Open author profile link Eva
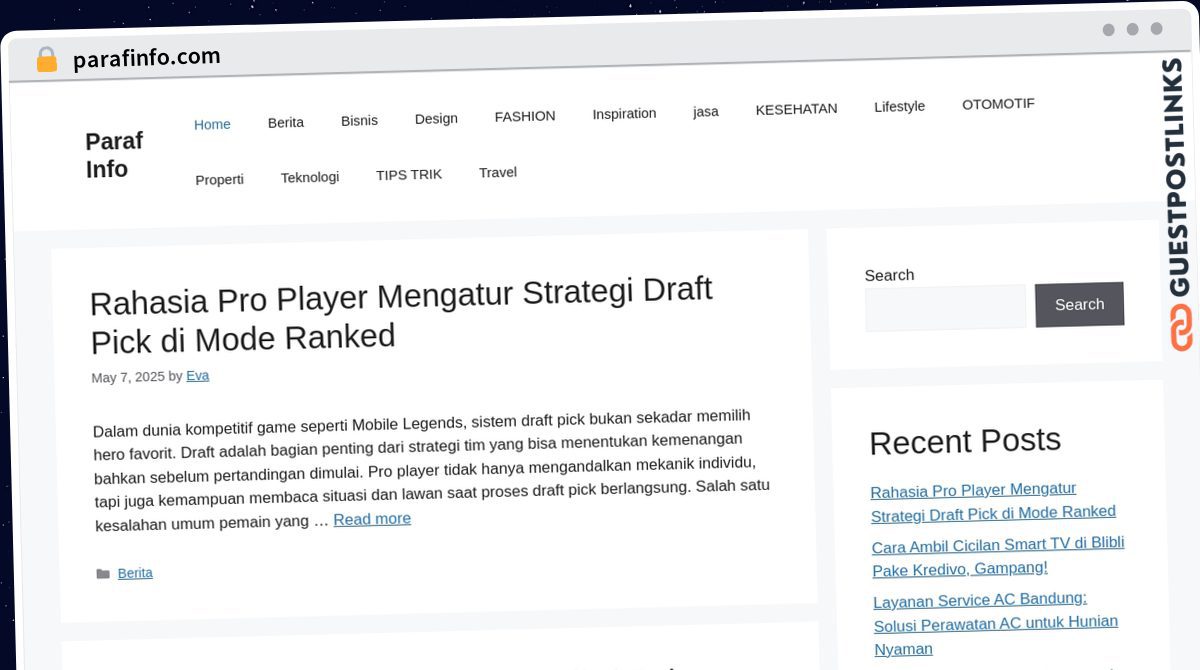This screenshot has width=1200, height=670. [x=197, y=375]
